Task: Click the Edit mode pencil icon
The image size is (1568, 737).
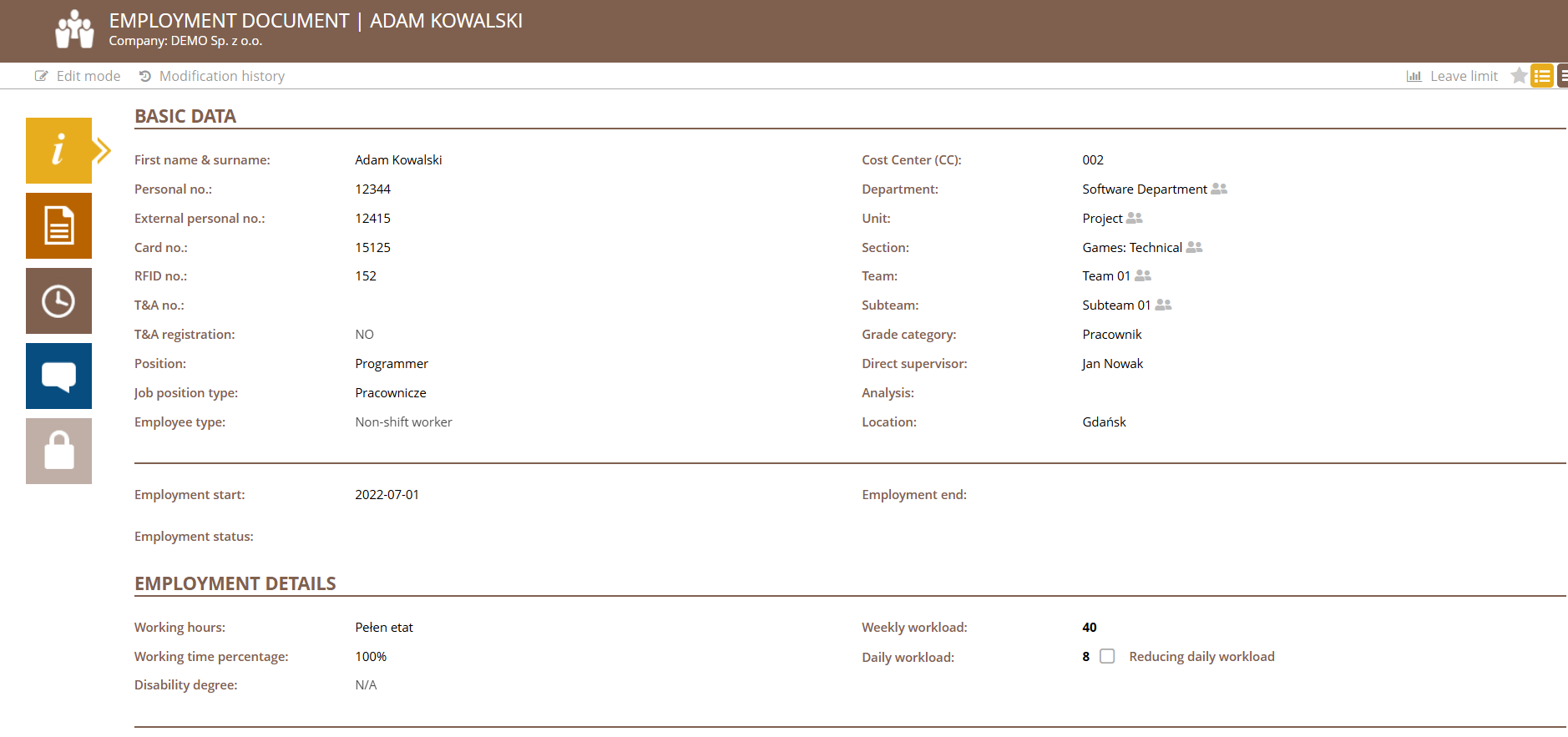Action: click(41, 76)
